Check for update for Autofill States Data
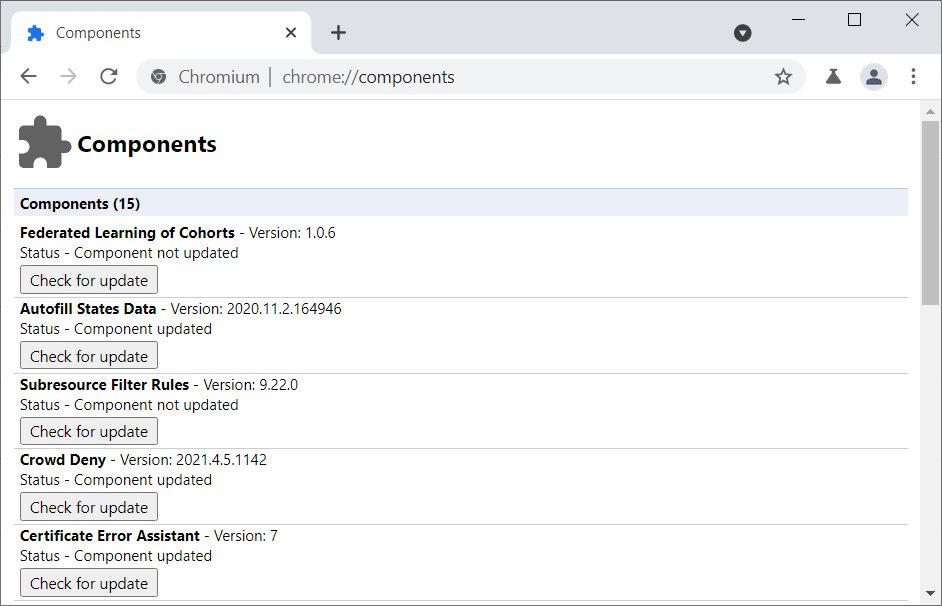The image size is (942, 606). (x=89, y=356)
